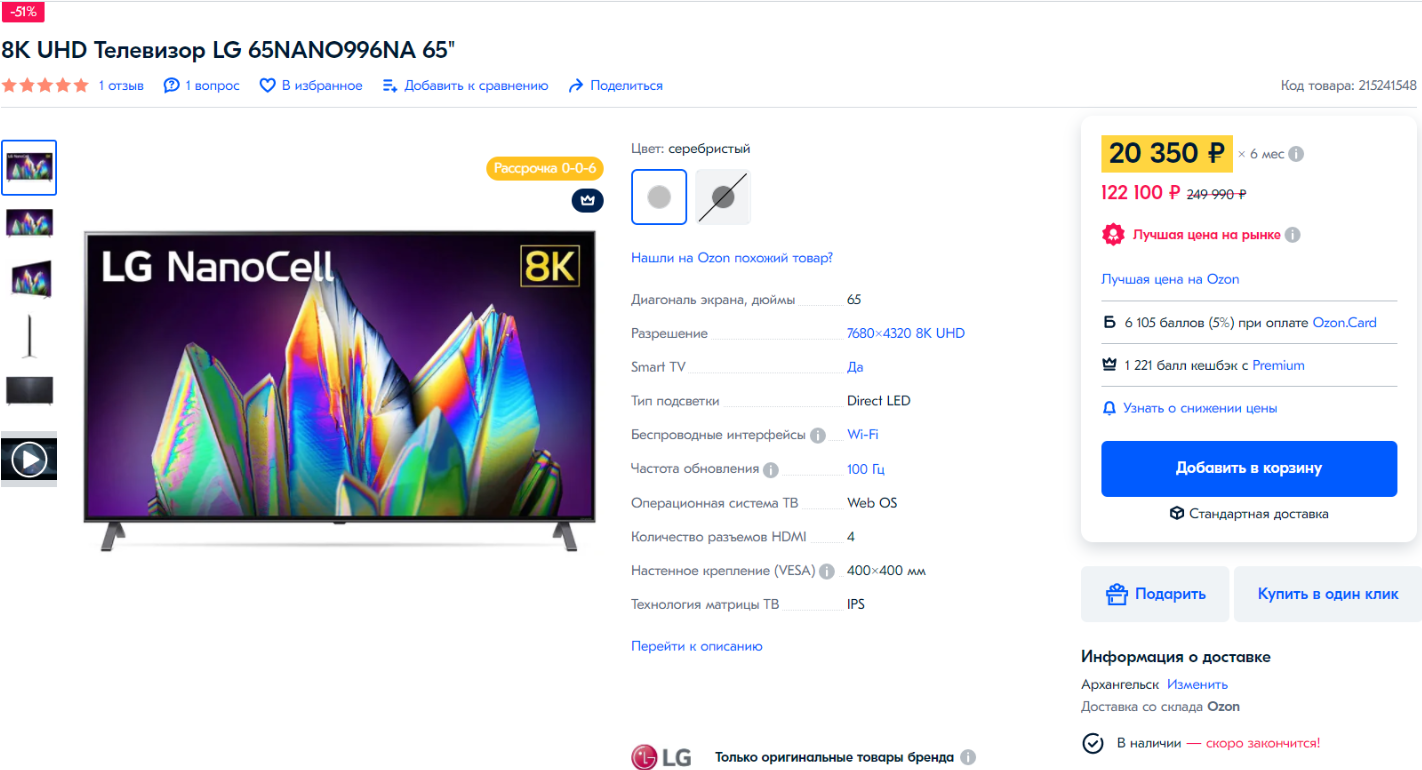Click the info icon beside Беспроводные интерфейсы

click(x=818, y=435)
